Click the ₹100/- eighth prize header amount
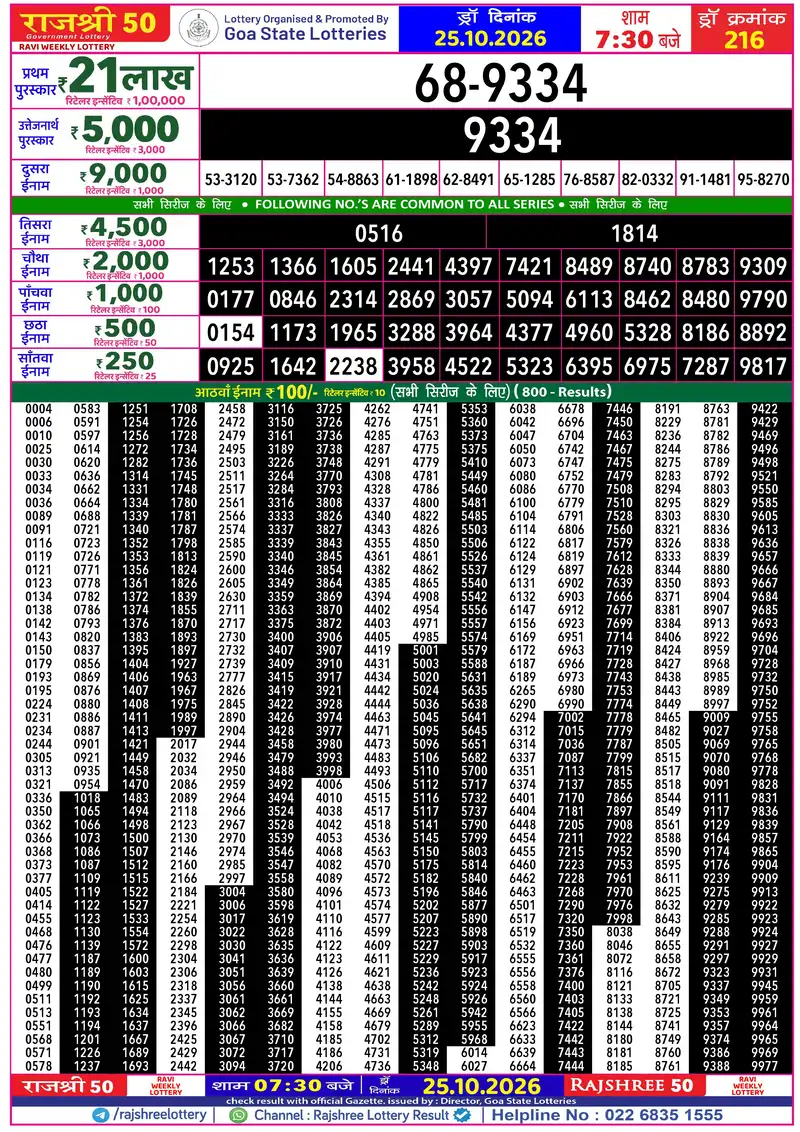This screenshot has width=800, height=1132. (291, 392)
